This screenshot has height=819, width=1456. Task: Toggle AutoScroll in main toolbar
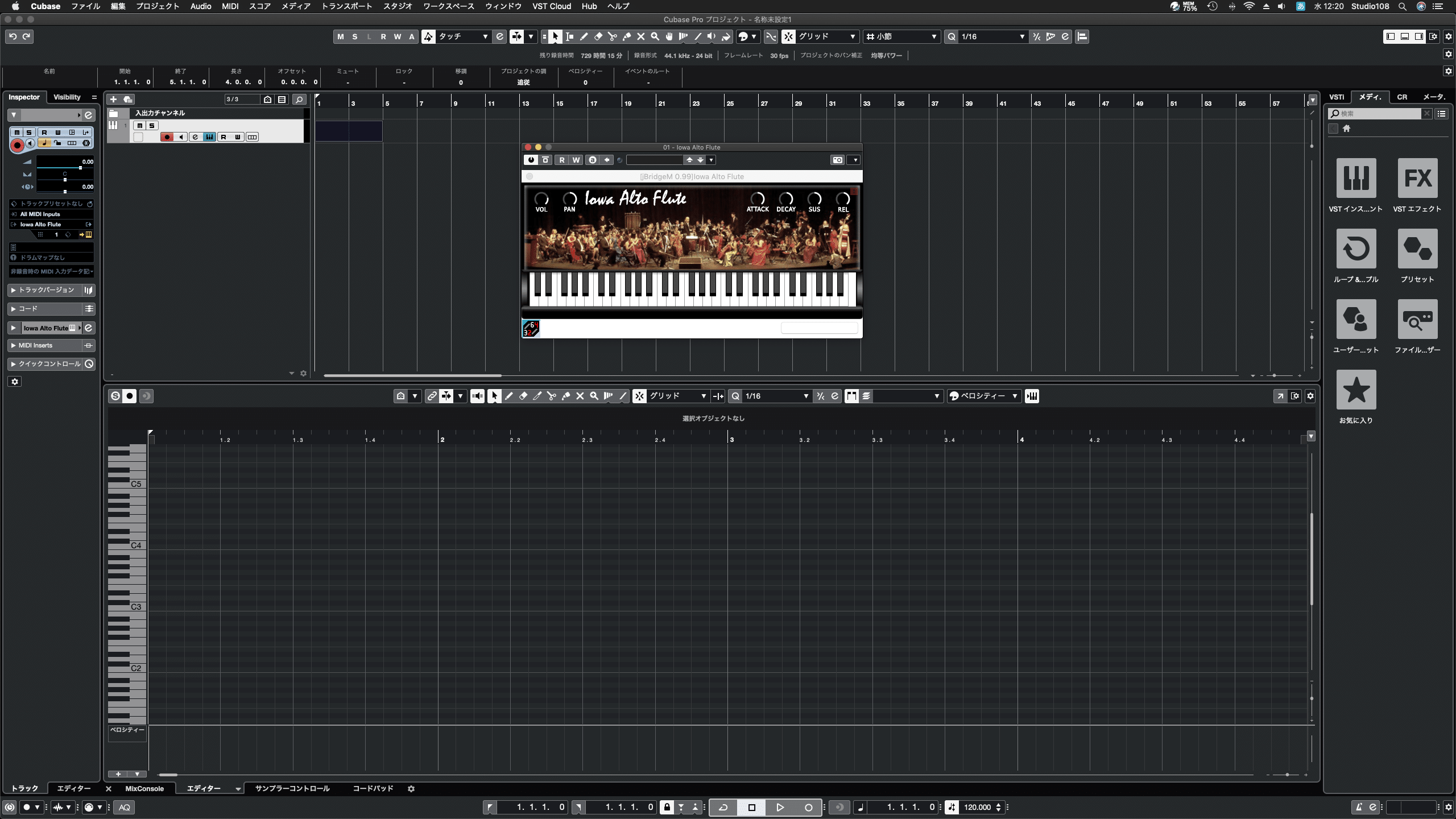pyautogui.click(x=517, y=36)
